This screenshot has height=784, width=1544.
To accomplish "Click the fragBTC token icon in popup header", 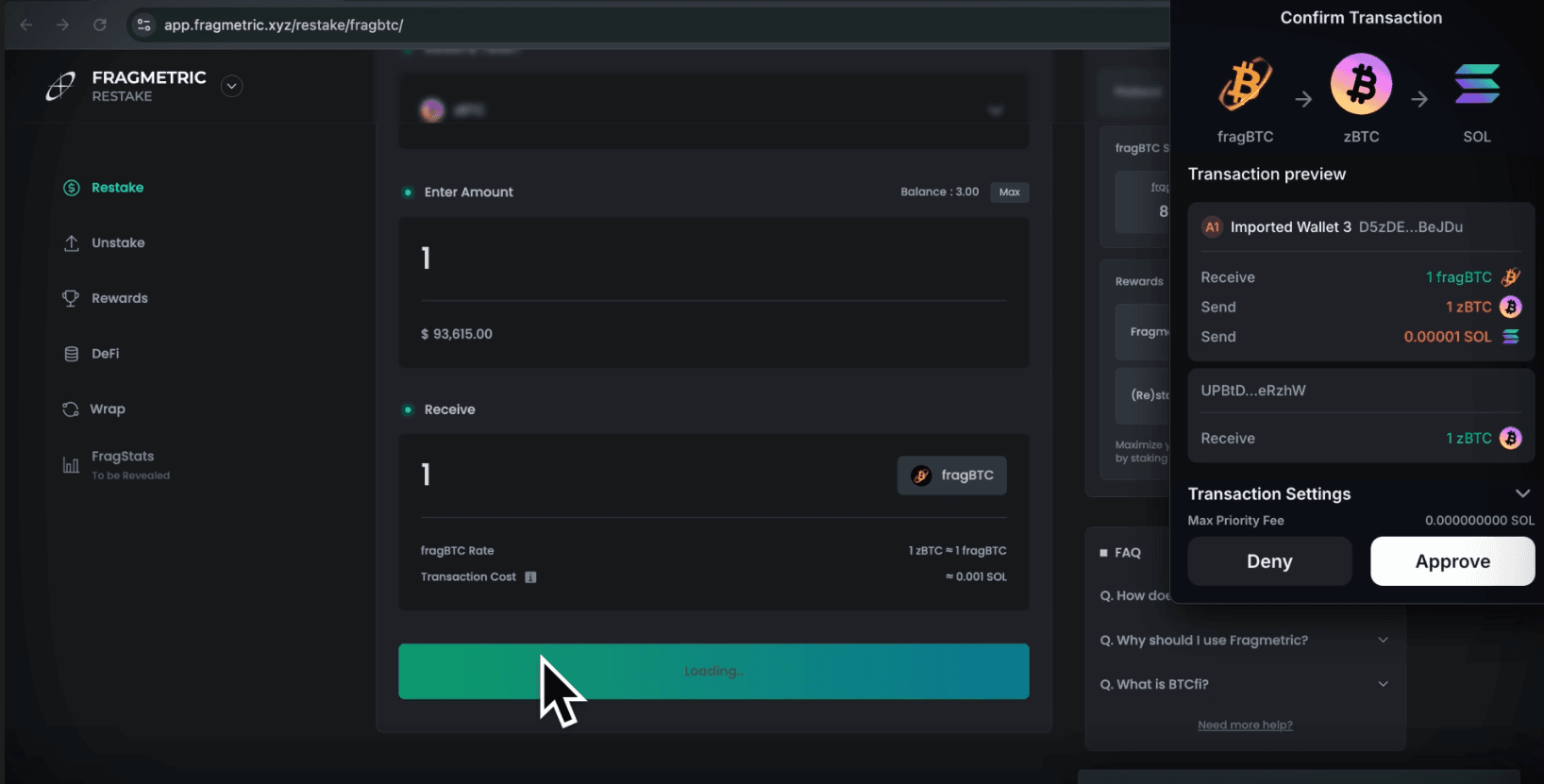I will pos(1245,85).
